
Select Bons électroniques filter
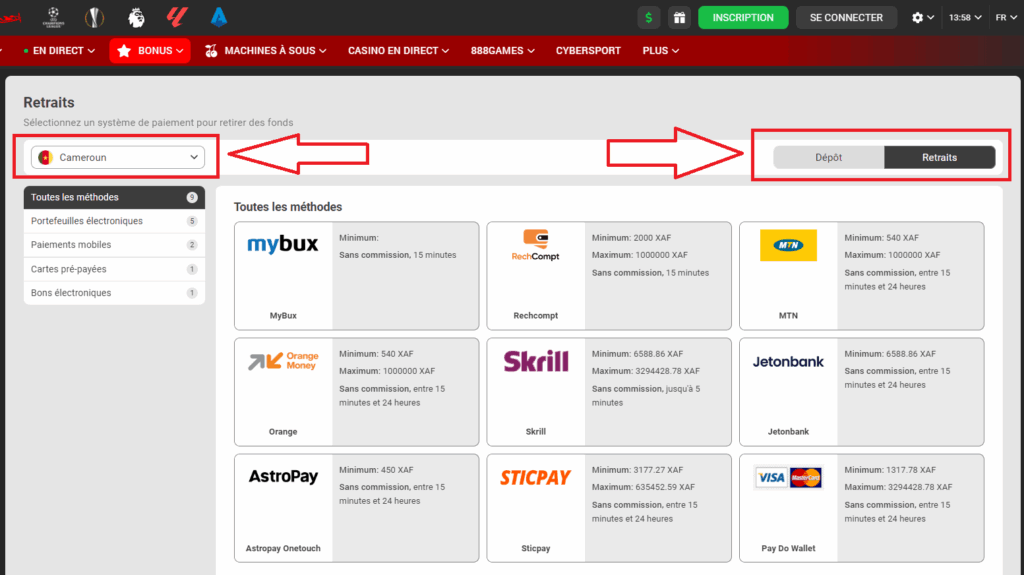(114, 293)
